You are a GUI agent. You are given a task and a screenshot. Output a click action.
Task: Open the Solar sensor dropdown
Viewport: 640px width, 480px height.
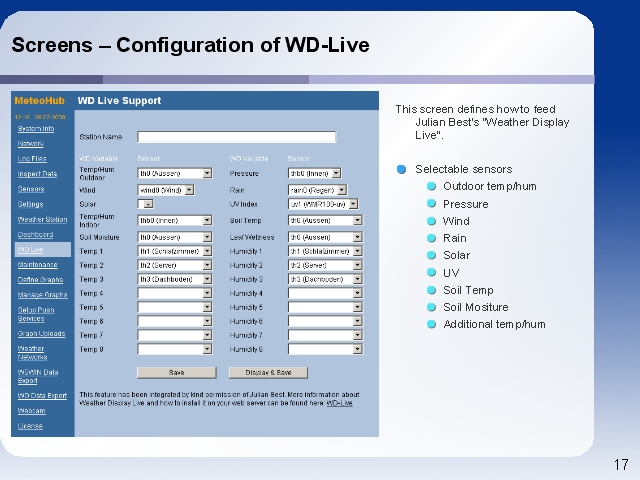[145, 204]
